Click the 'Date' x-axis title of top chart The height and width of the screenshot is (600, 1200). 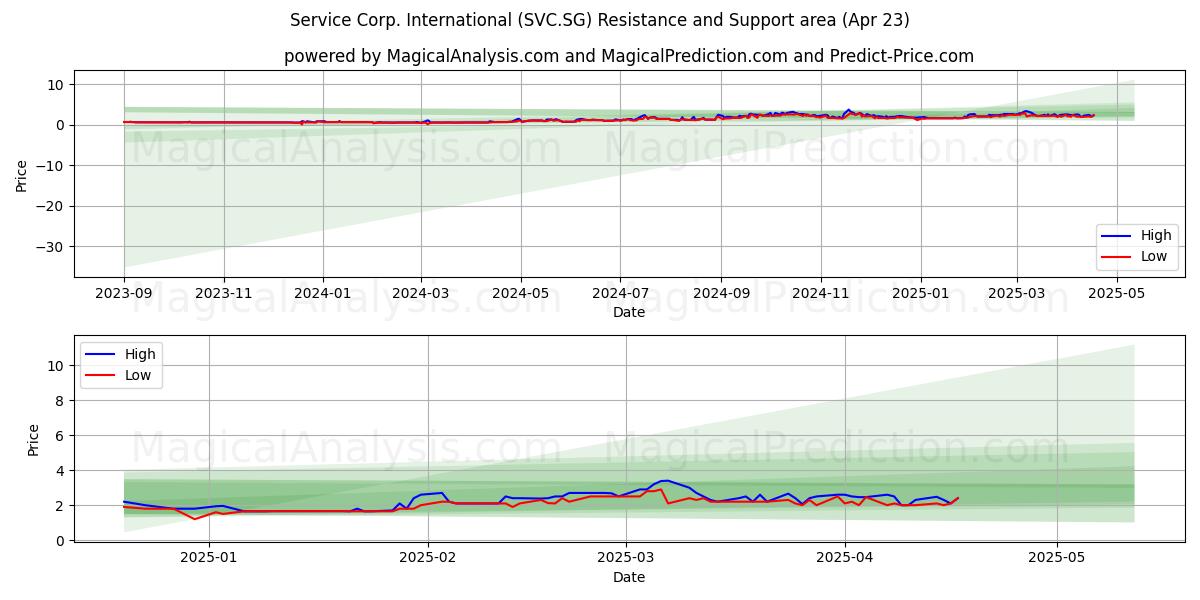[x=629, y=312]
